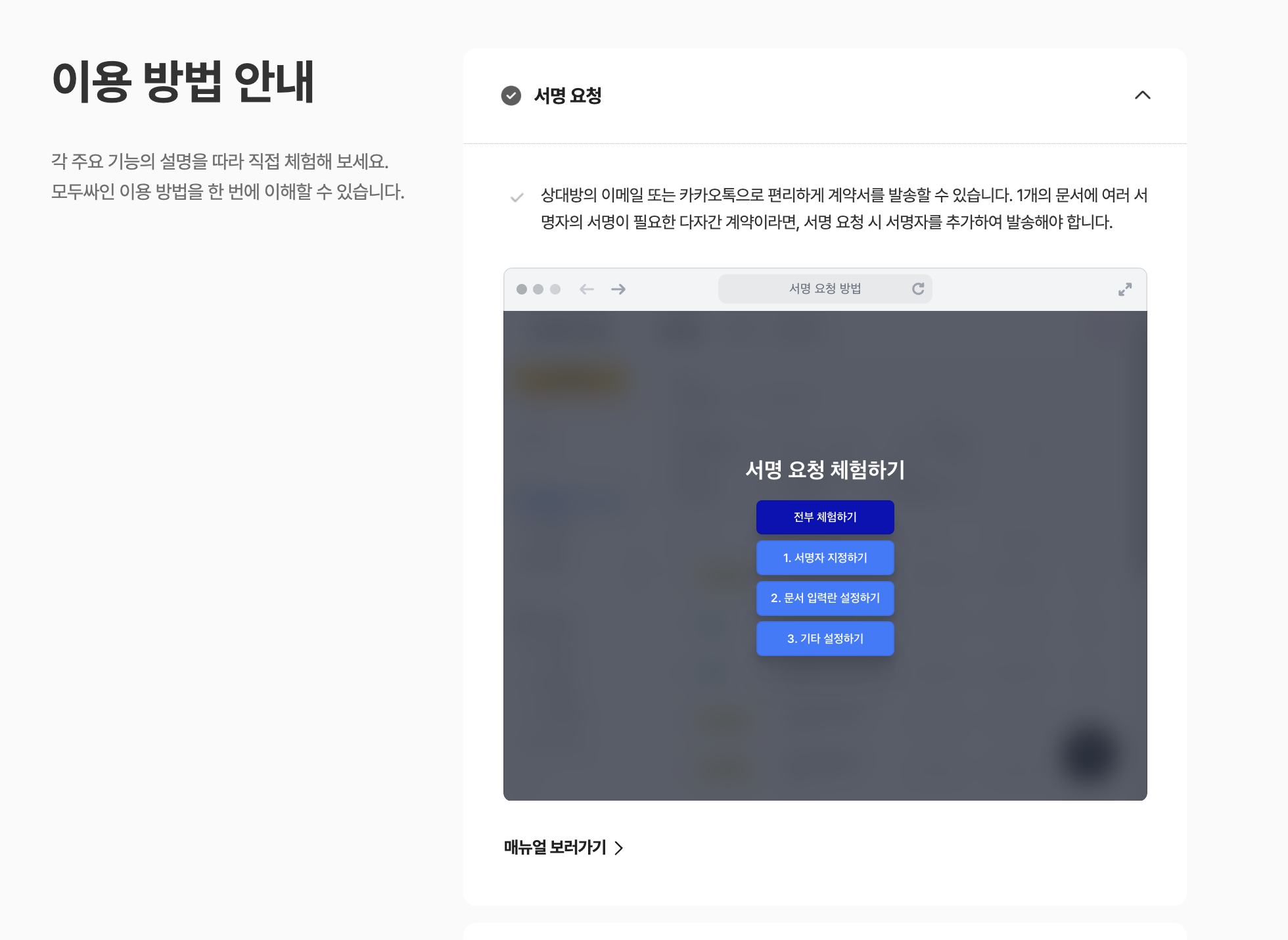Start 전부 체험하기 full experience

[825, 517]
